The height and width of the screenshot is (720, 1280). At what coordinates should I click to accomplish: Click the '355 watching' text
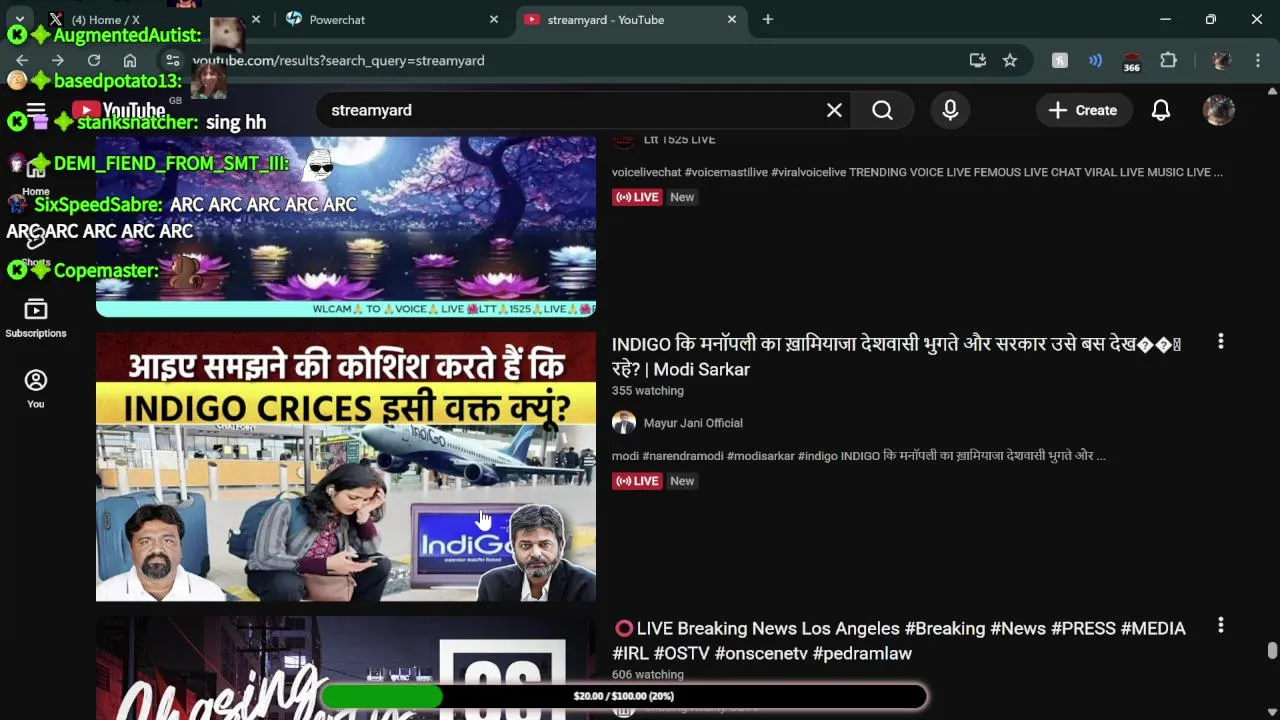[x=648, y=391]
